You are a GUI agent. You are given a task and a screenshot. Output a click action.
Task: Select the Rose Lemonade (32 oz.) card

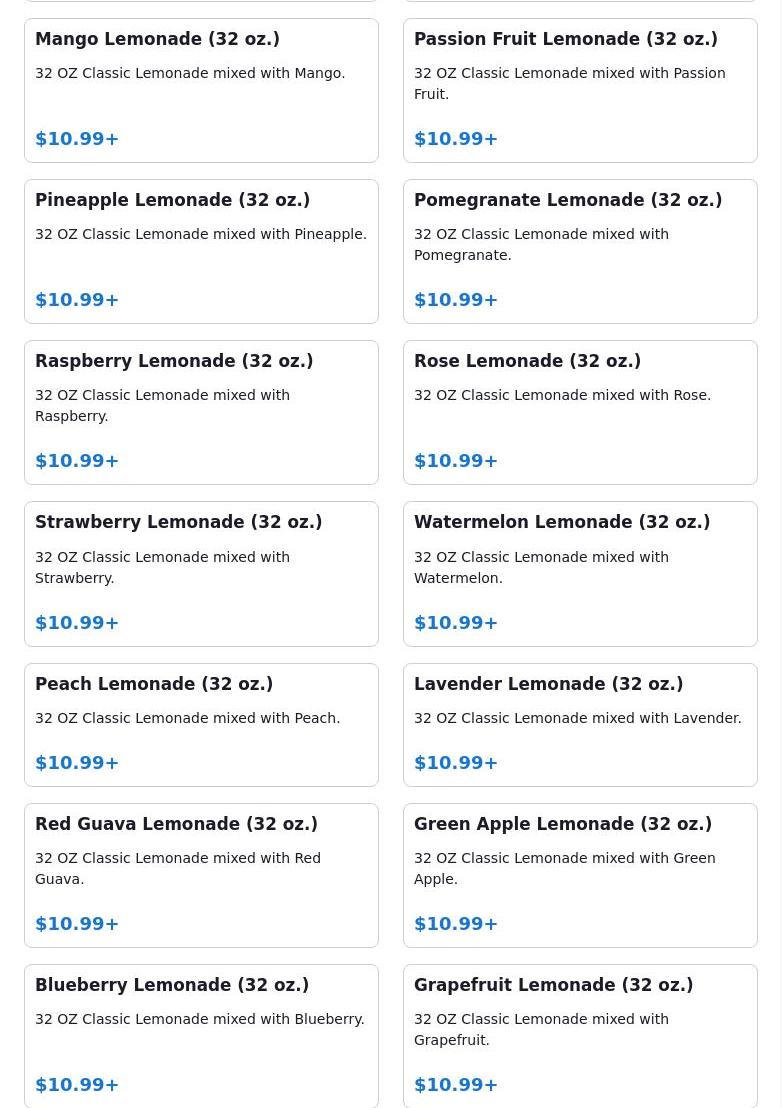(580, 413)
